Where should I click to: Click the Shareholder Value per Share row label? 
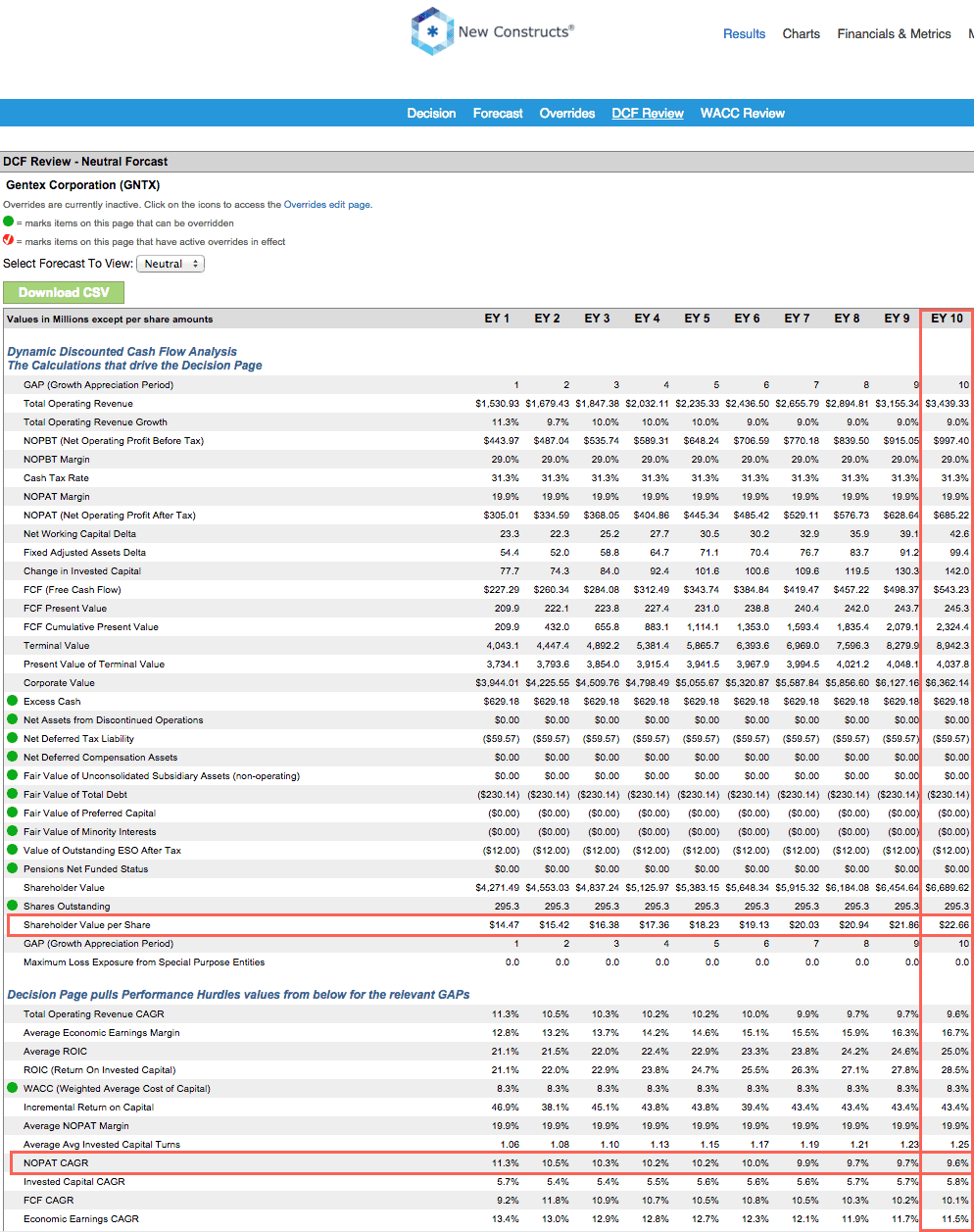pos(87,924)
